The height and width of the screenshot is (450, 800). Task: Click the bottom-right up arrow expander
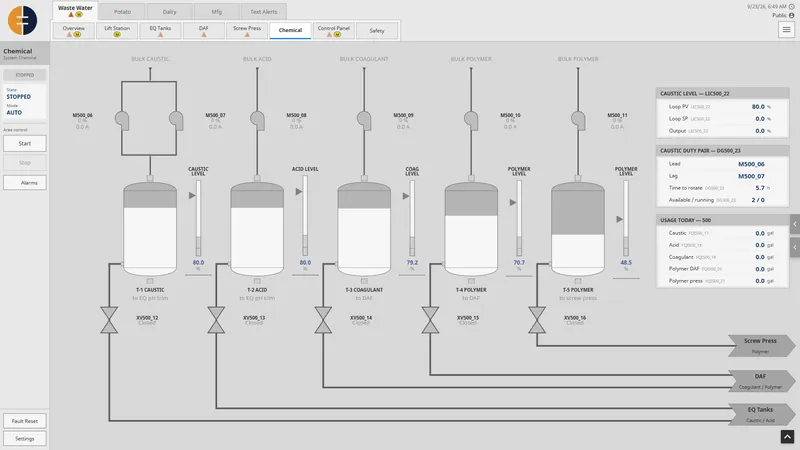[x=787, y=437]
